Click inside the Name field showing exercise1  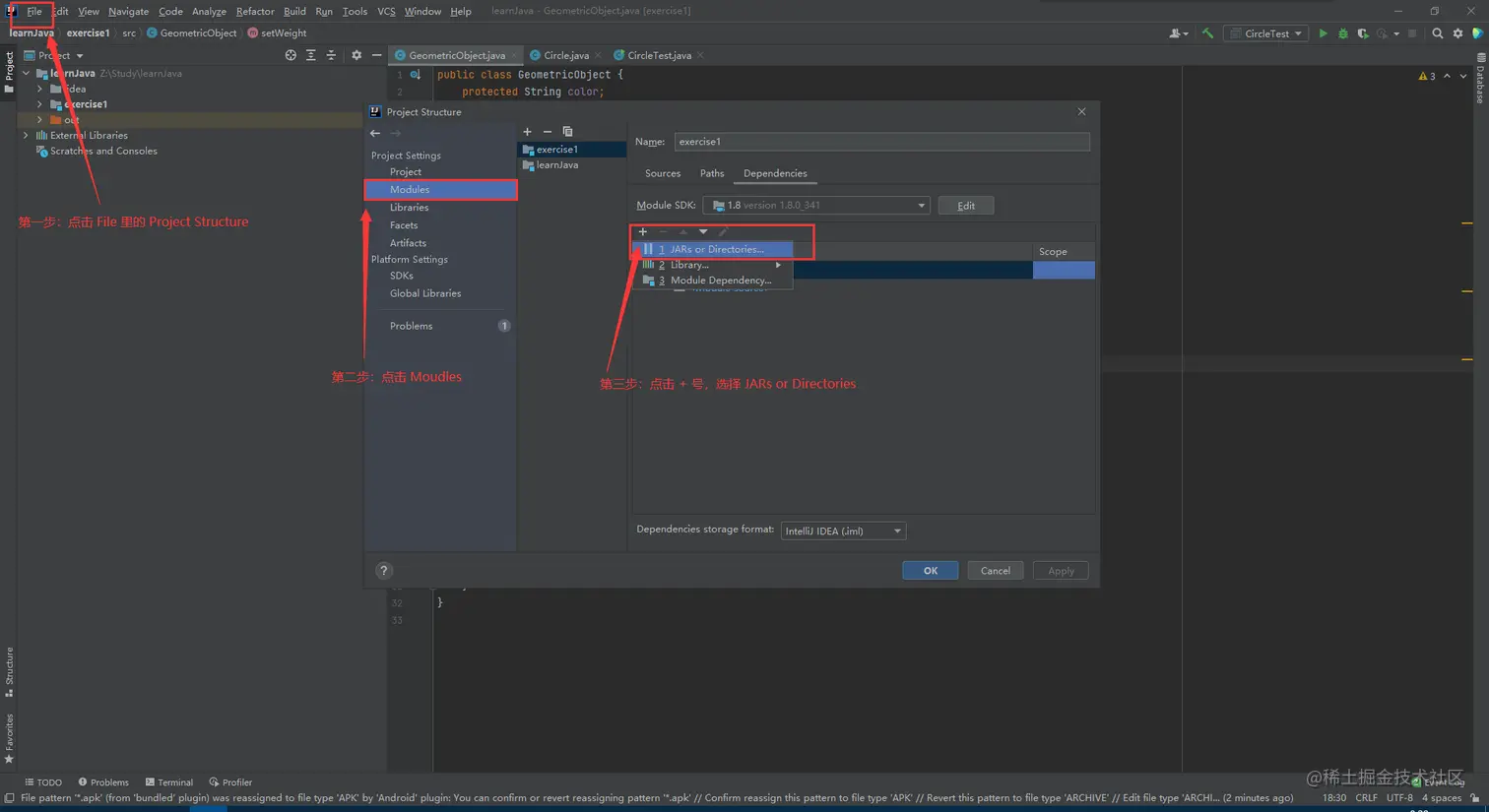(x=881, y=141)
